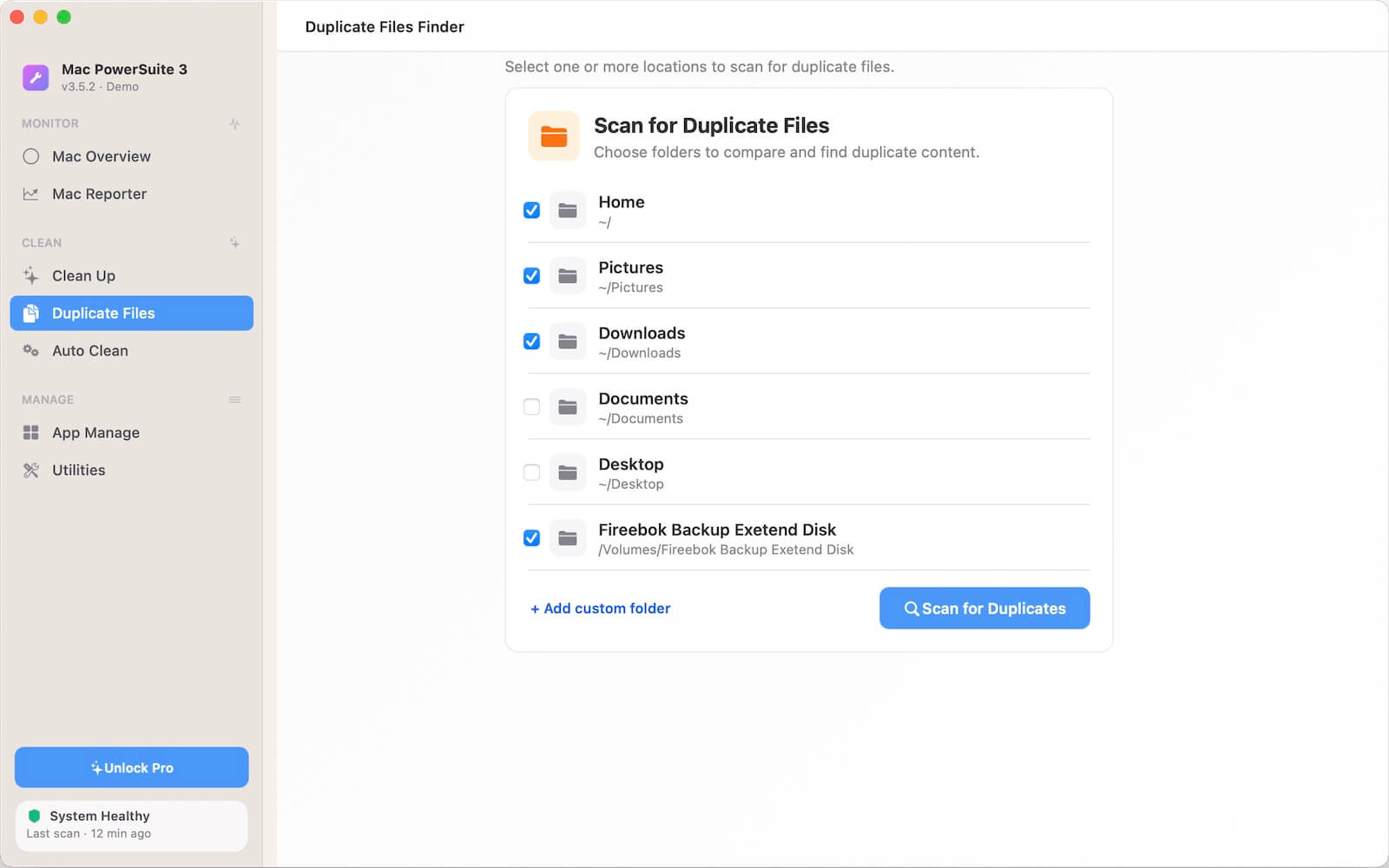Select the ~/Pictures path text
The height and width of the screenshot is (868, 1389).
point(630,287)
